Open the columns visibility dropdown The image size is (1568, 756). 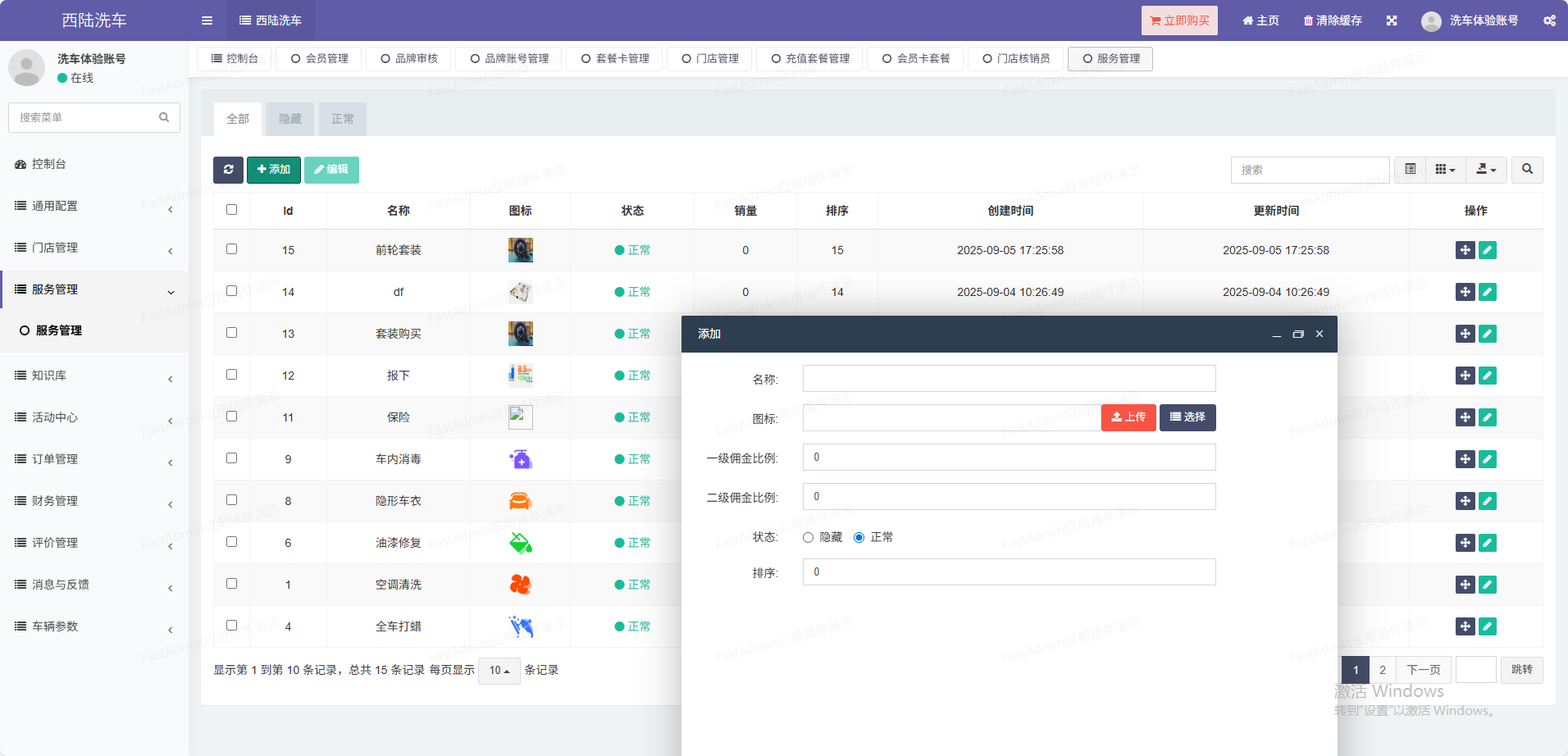1445,170
